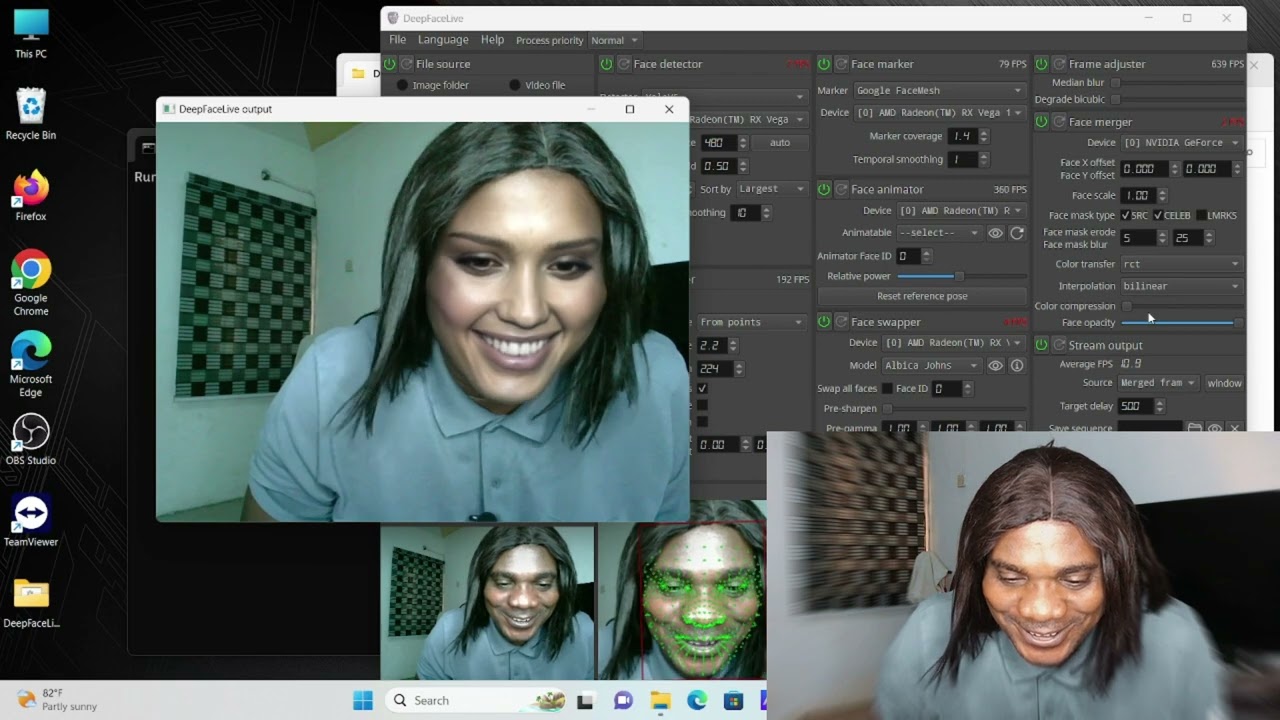Viewport: 1280px width, 720px height.
Task: Check the Swap all faces box
Action: tap(886, 388)
